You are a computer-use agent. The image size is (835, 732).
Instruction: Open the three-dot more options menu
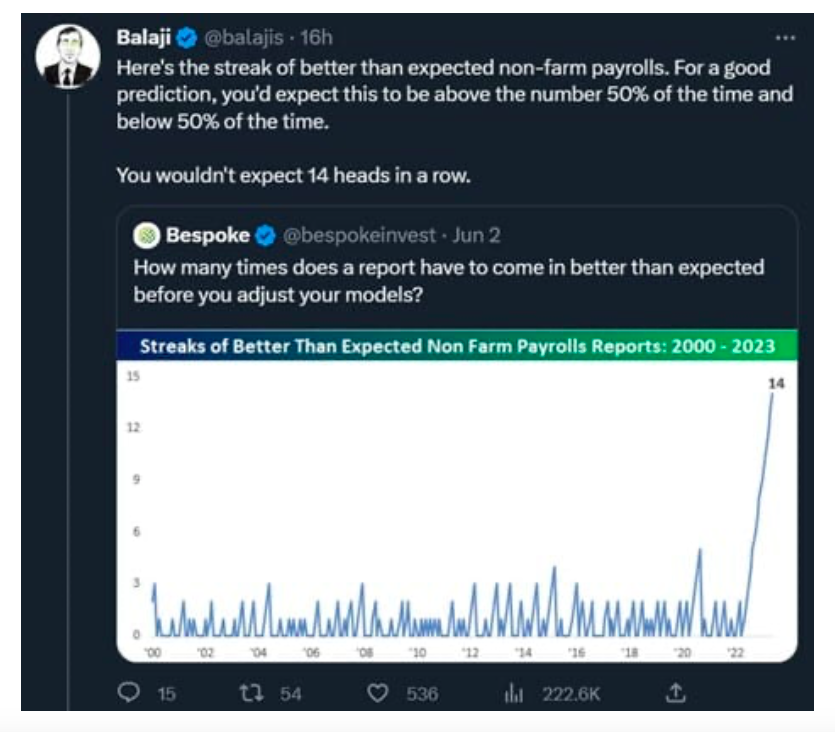coord(785,38)
